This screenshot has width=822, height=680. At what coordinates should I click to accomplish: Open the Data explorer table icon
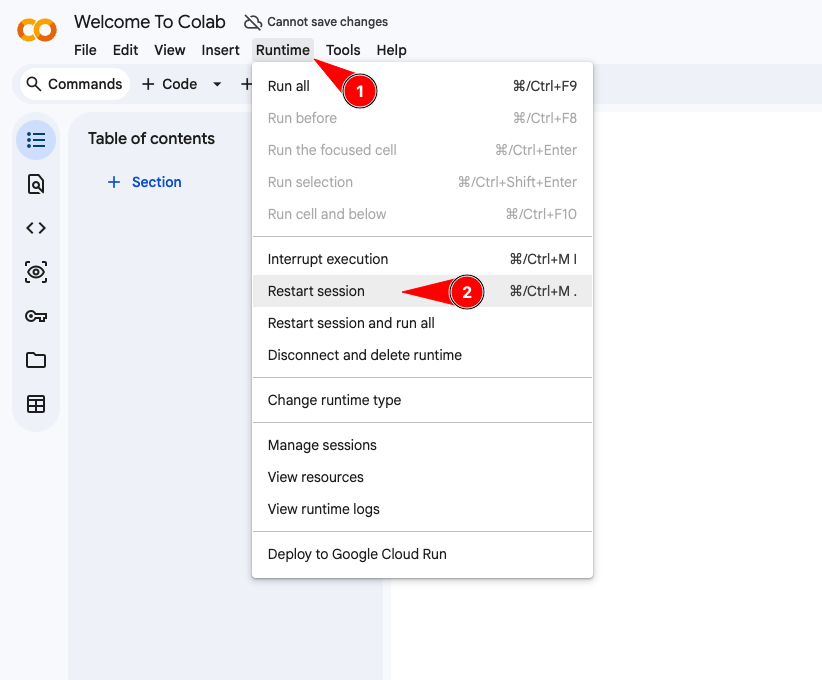(36, 404)
